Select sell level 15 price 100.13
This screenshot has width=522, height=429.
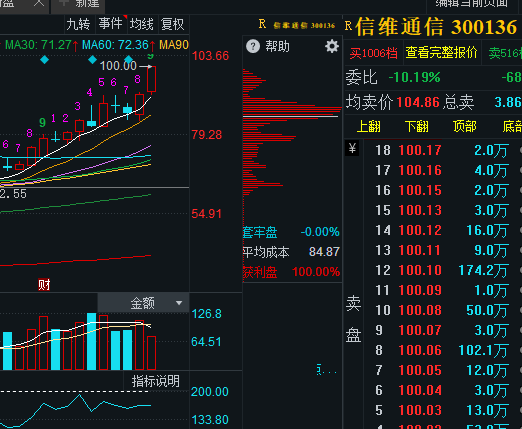point(420,210)
